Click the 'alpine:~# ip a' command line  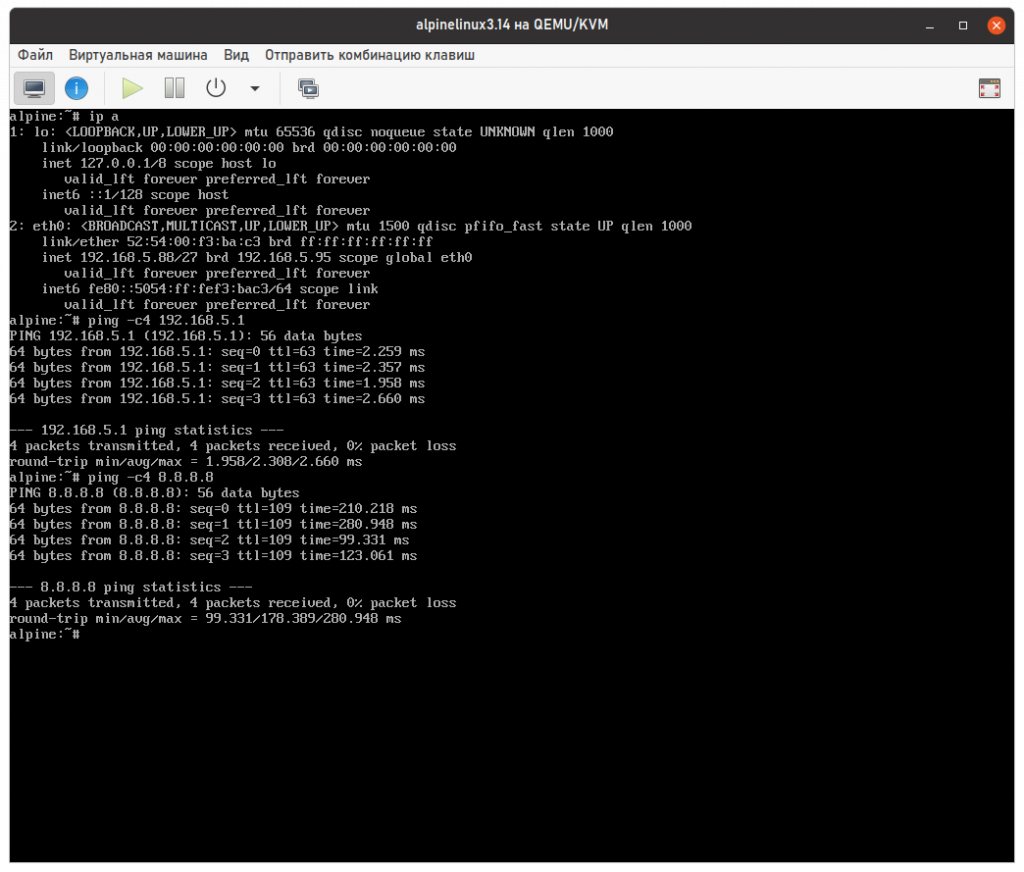point(64,116)
